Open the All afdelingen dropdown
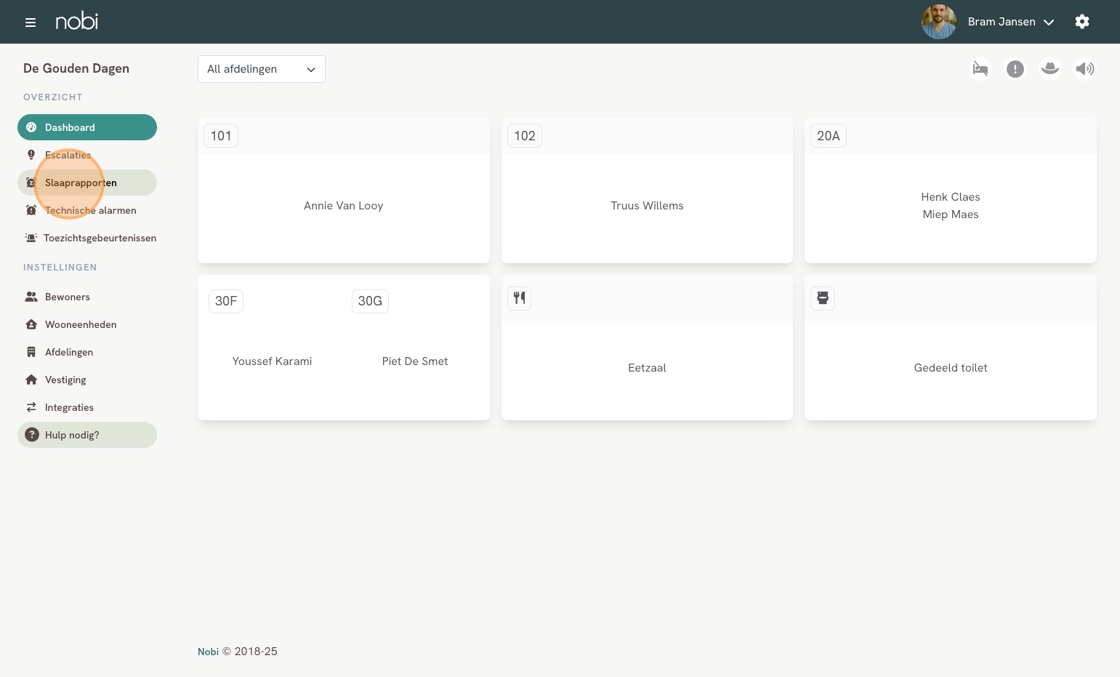Image resolution: width=1120 pixels, height=677 pixels. tap(261, 69)
